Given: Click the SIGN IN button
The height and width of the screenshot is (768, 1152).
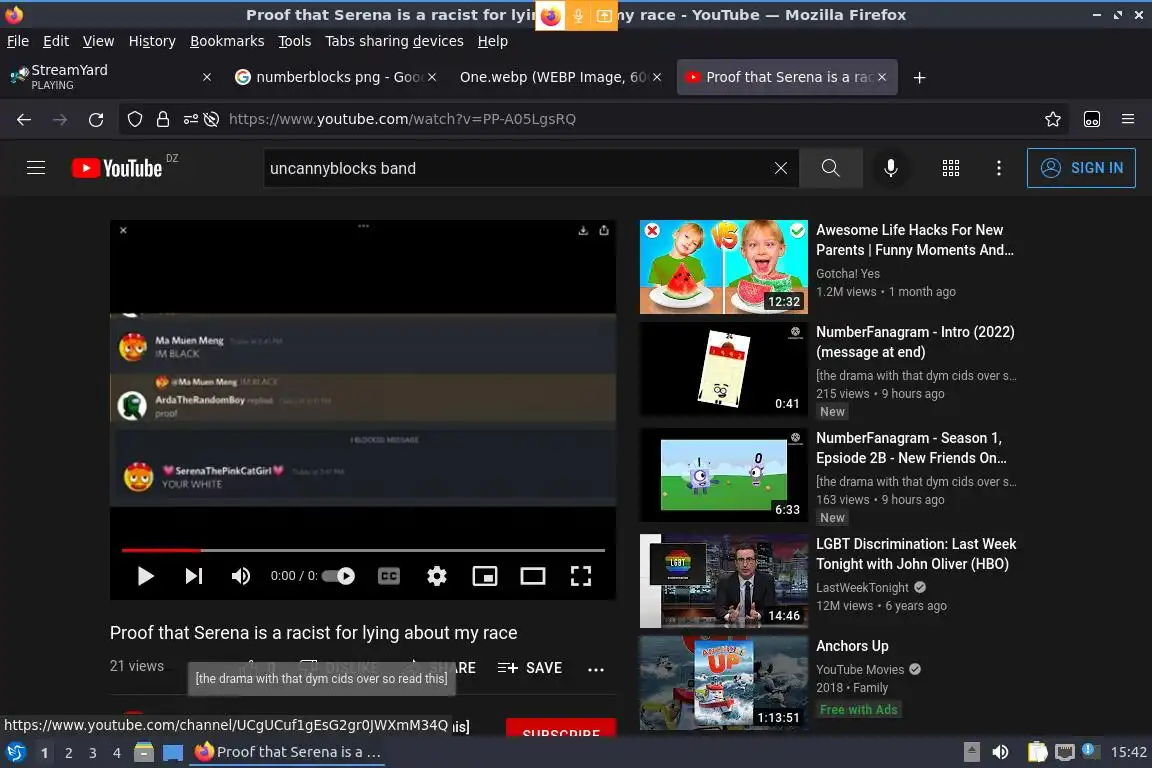Looking at the screenshot, I should [x=1081, y=168].
